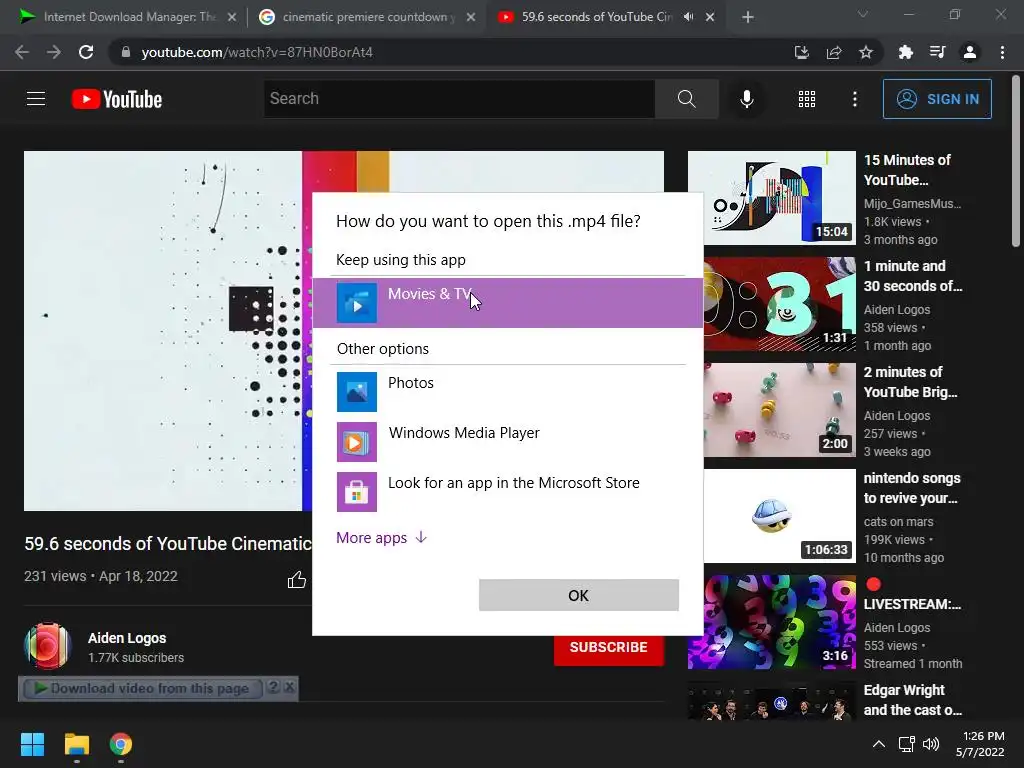
Task: Open File Explorer from the taskbar
Action: (x=76, y=744)
